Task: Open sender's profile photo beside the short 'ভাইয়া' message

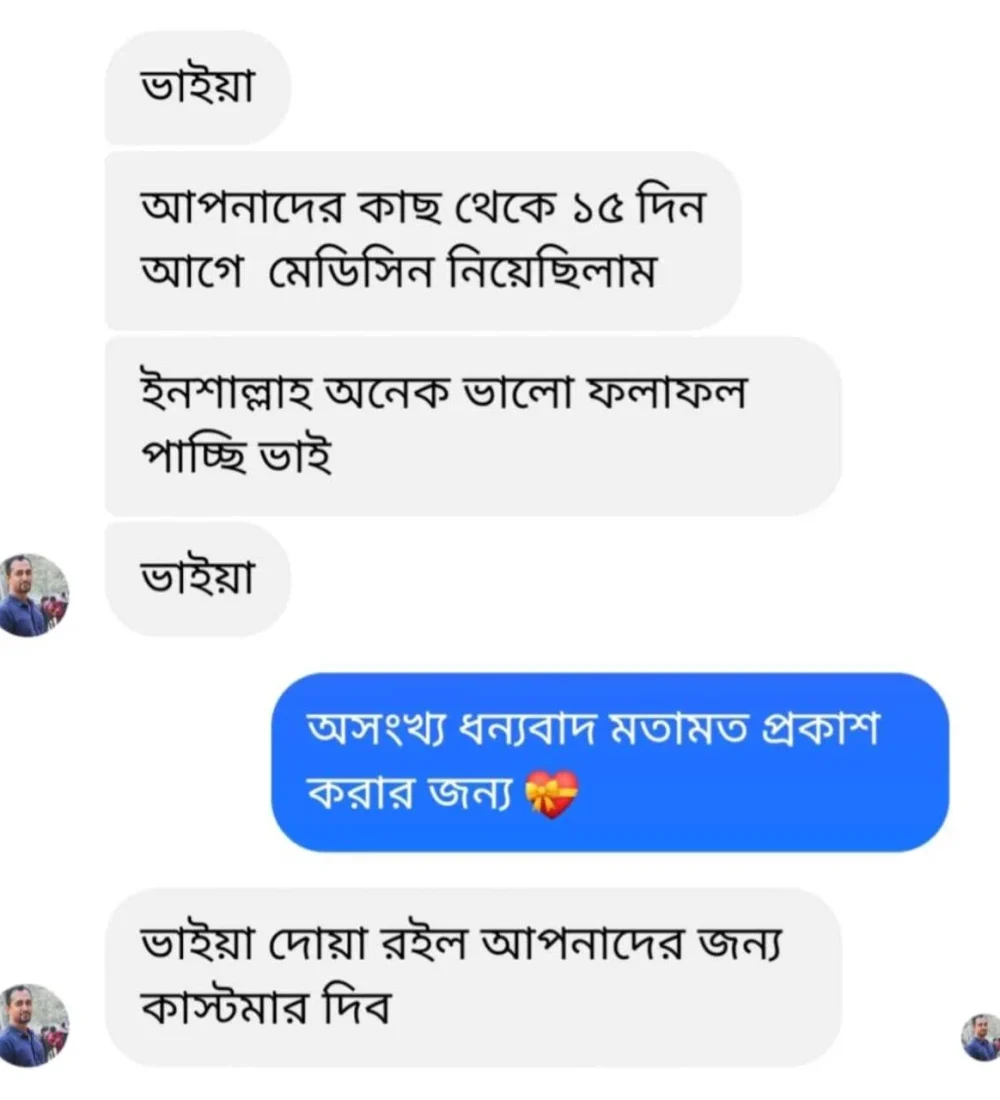Action: (x=34, y=594)
